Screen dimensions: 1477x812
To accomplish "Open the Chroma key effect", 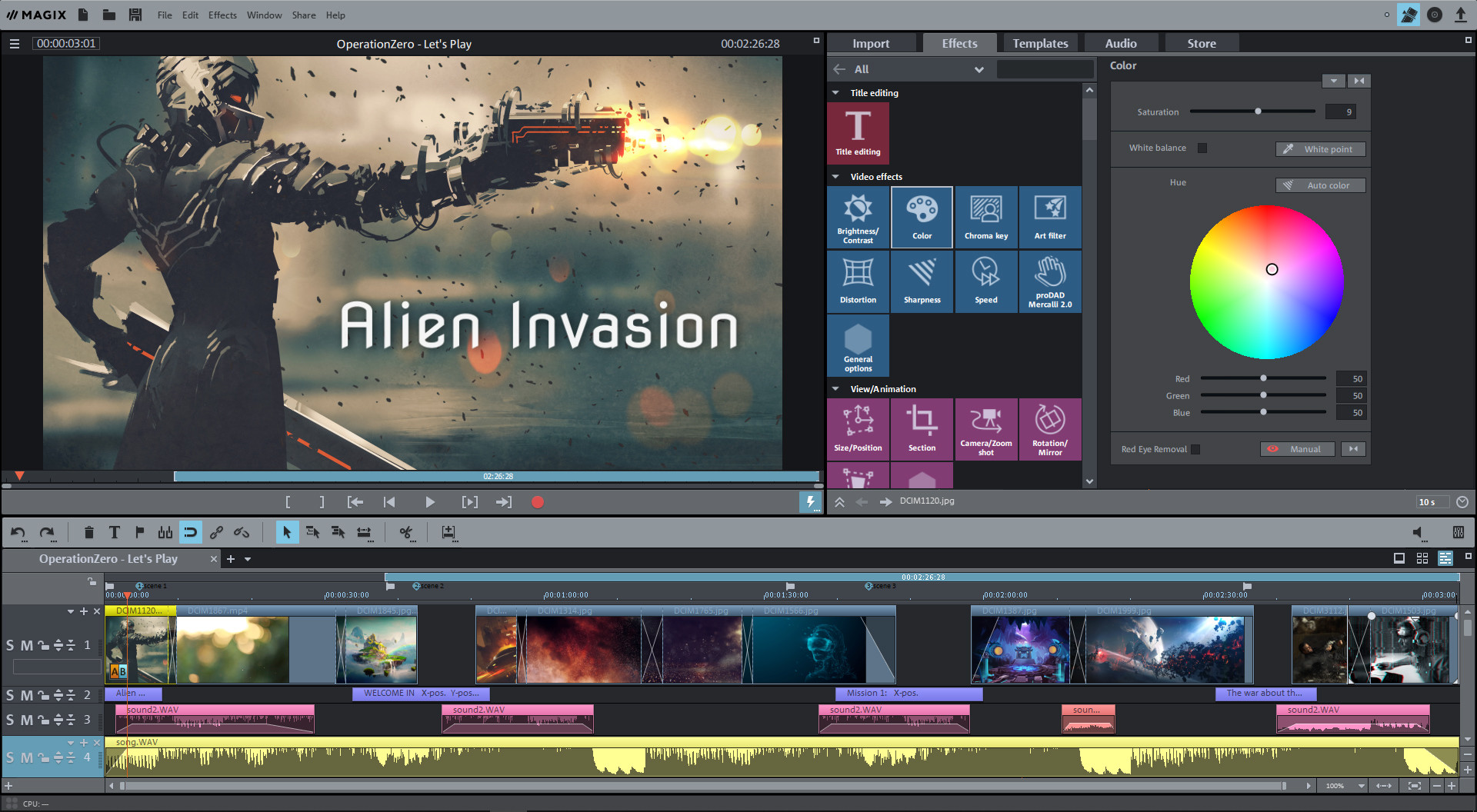I will click(x=985, y=217).
